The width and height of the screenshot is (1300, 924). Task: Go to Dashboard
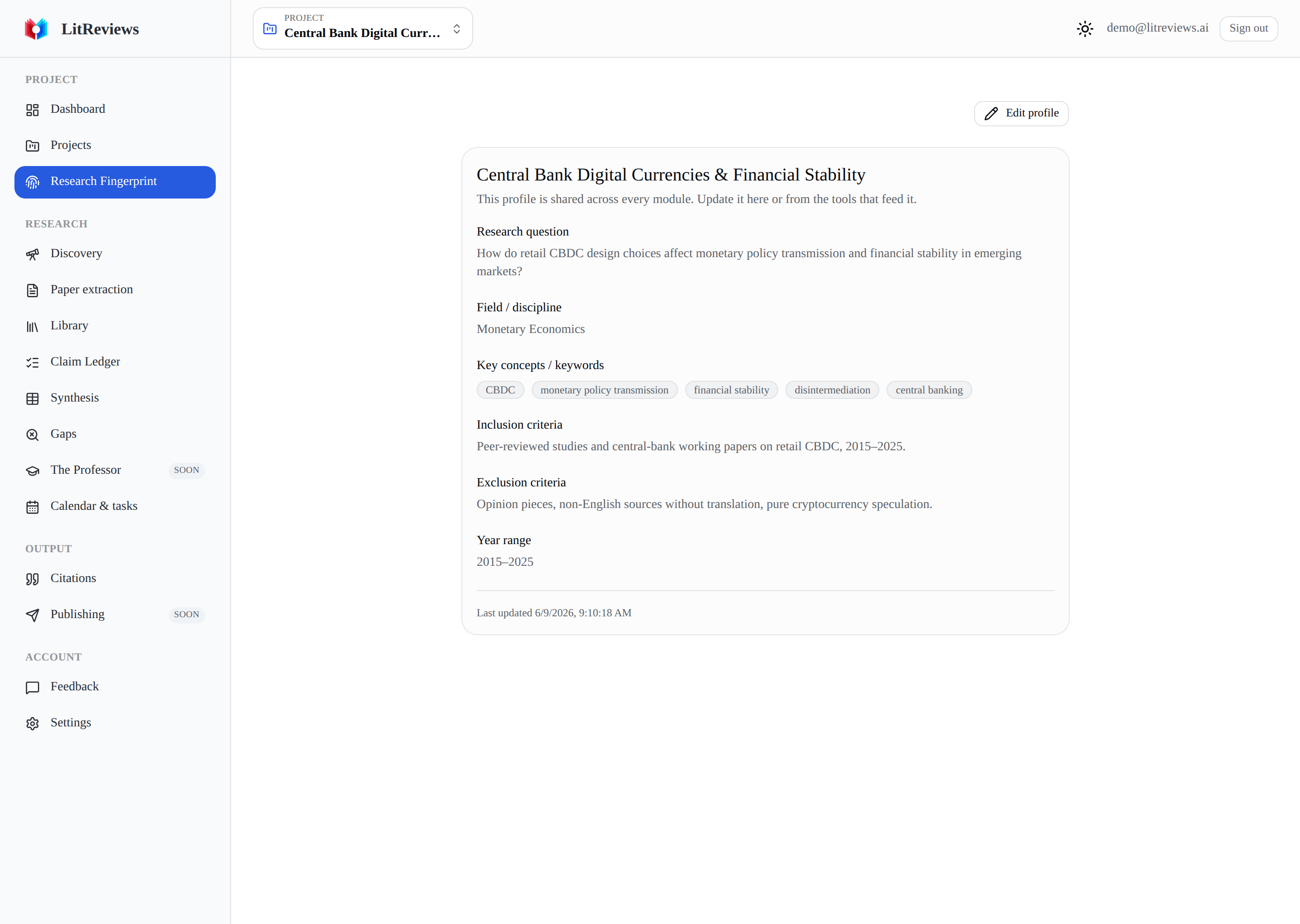point(115,109)
